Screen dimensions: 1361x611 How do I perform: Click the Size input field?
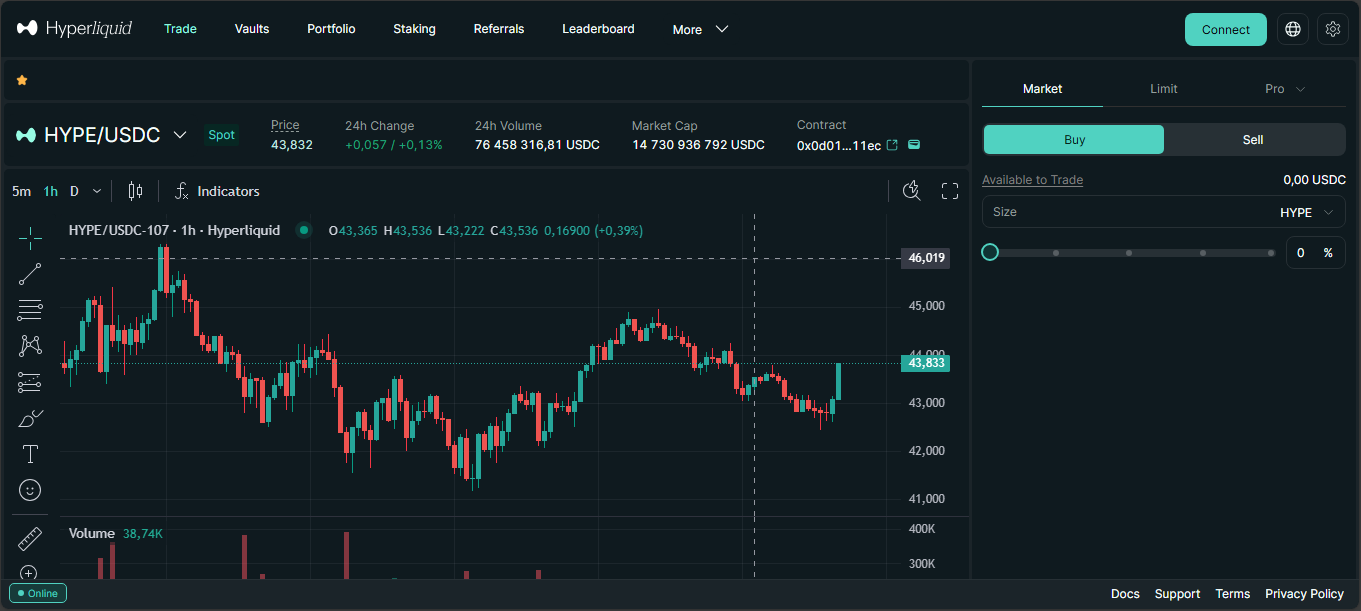1164,212
